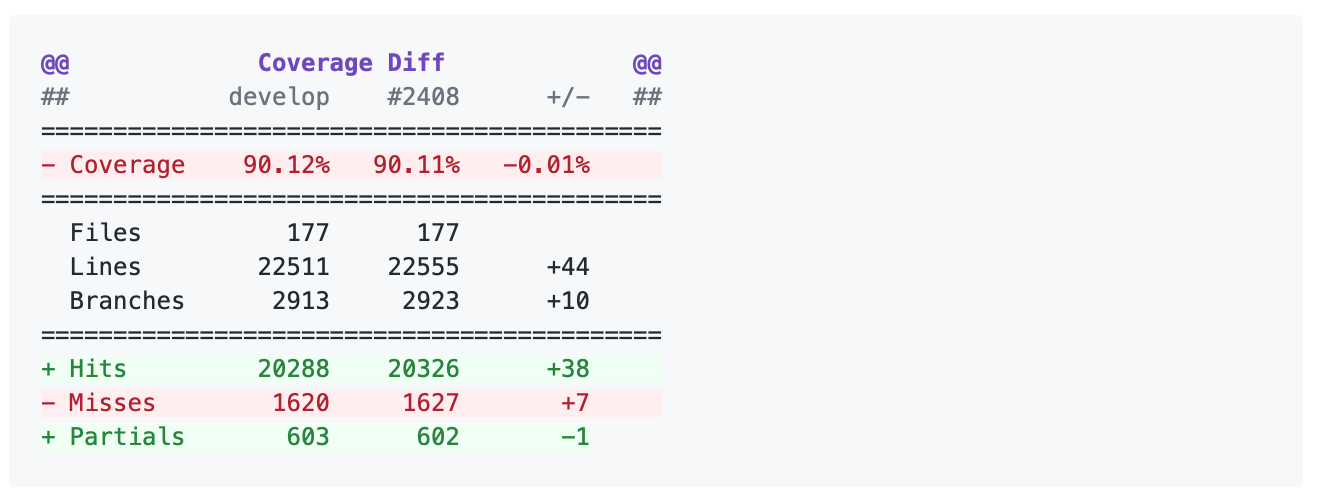Select the Coverage row label
Viewport: 1320px width, 504px height.
127,165
